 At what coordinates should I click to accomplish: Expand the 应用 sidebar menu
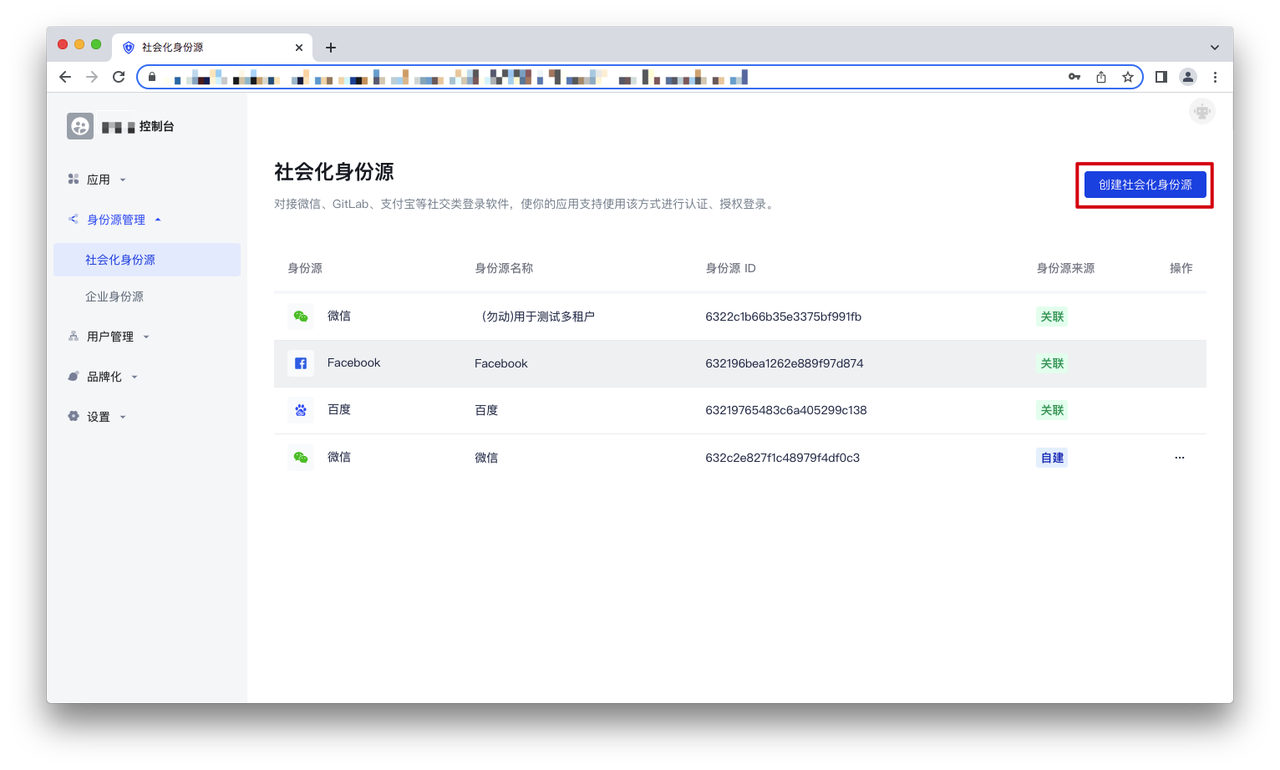[98, 180]
